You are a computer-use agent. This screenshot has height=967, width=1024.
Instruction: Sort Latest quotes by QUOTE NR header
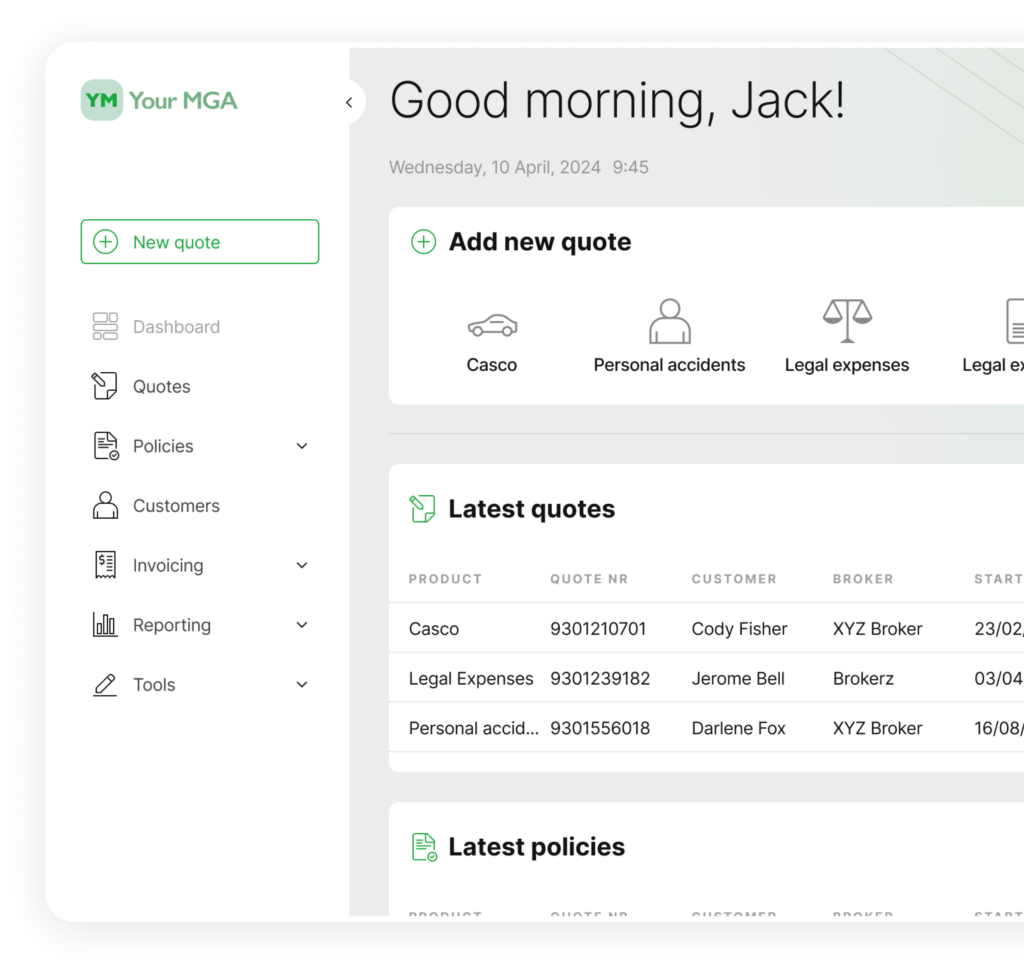(589, 579)
